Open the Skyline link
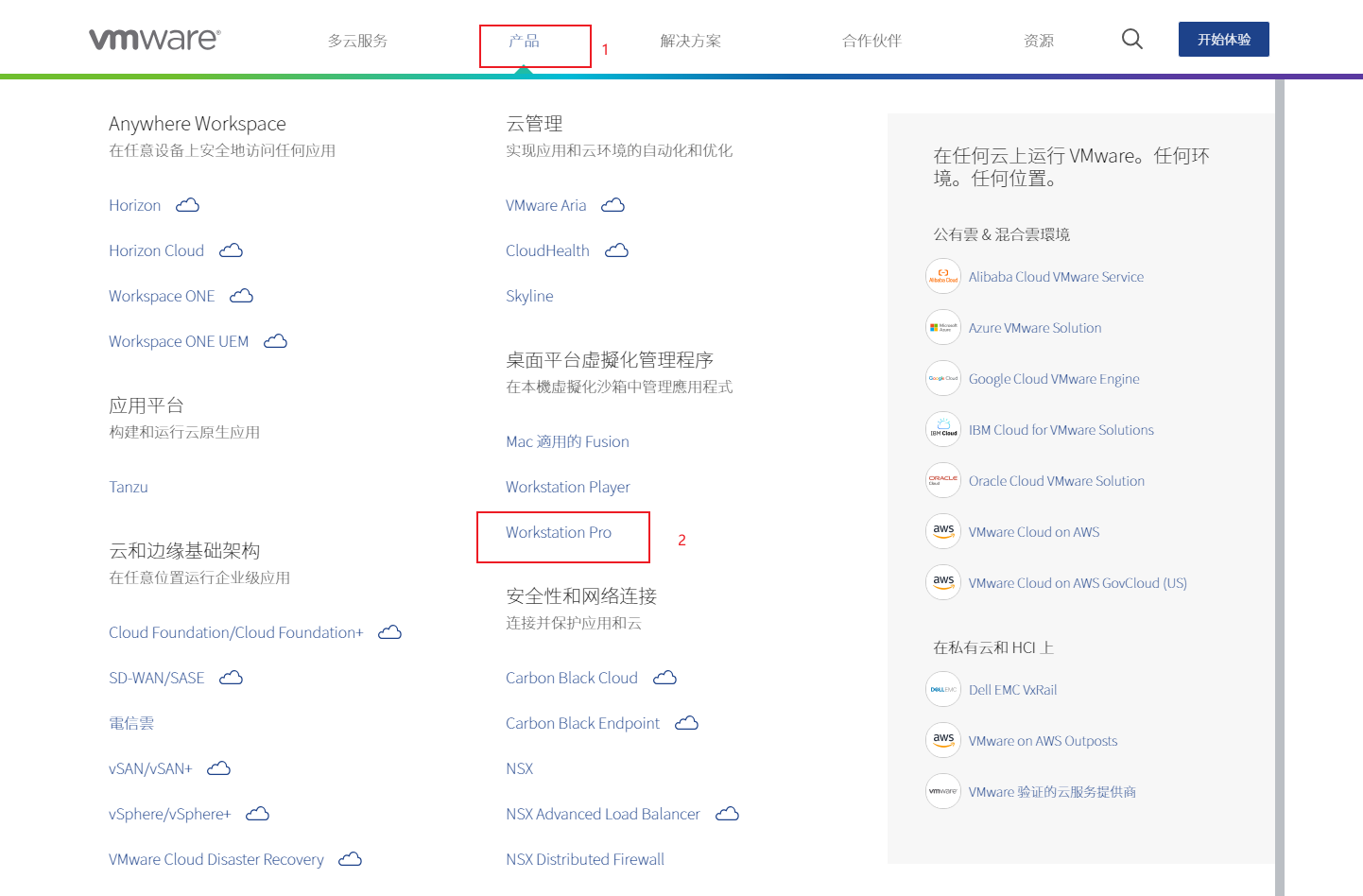Viewport: 1363px width, 896px height. pyautogui.click(x=529, y=296)
